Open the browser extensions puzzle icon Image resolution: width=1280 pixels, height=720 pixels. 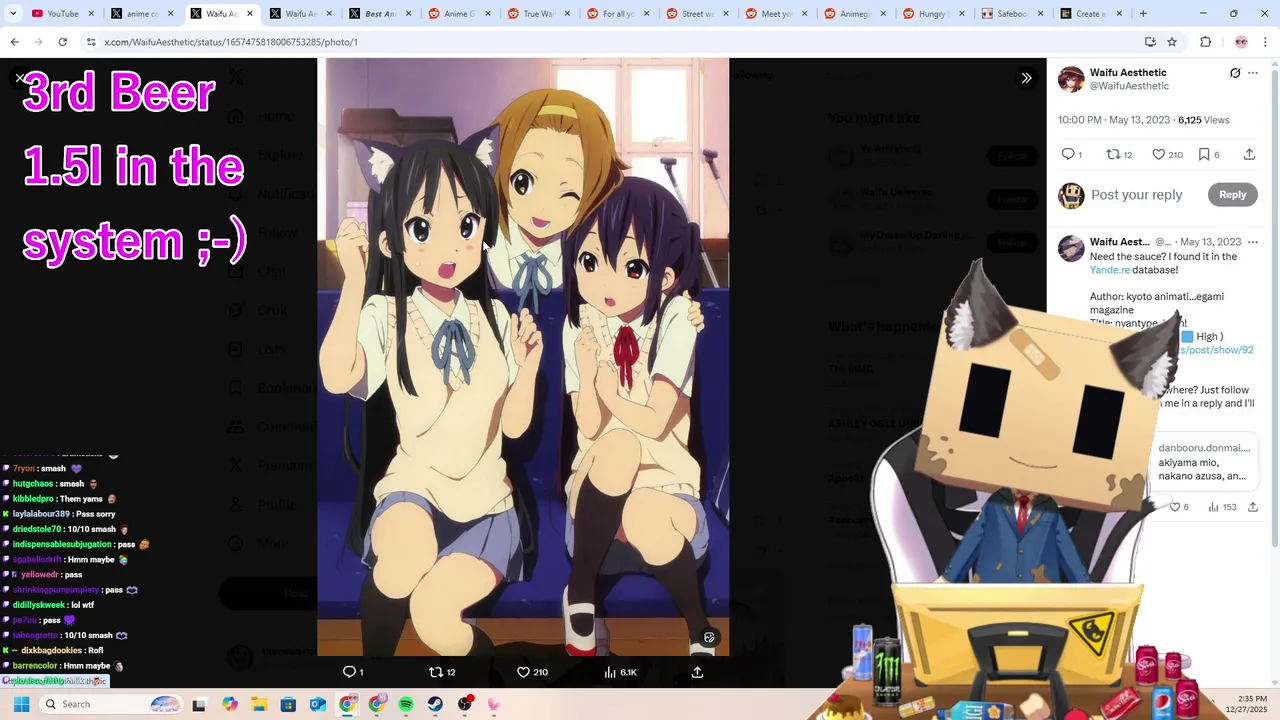[x=1205, y=42]
